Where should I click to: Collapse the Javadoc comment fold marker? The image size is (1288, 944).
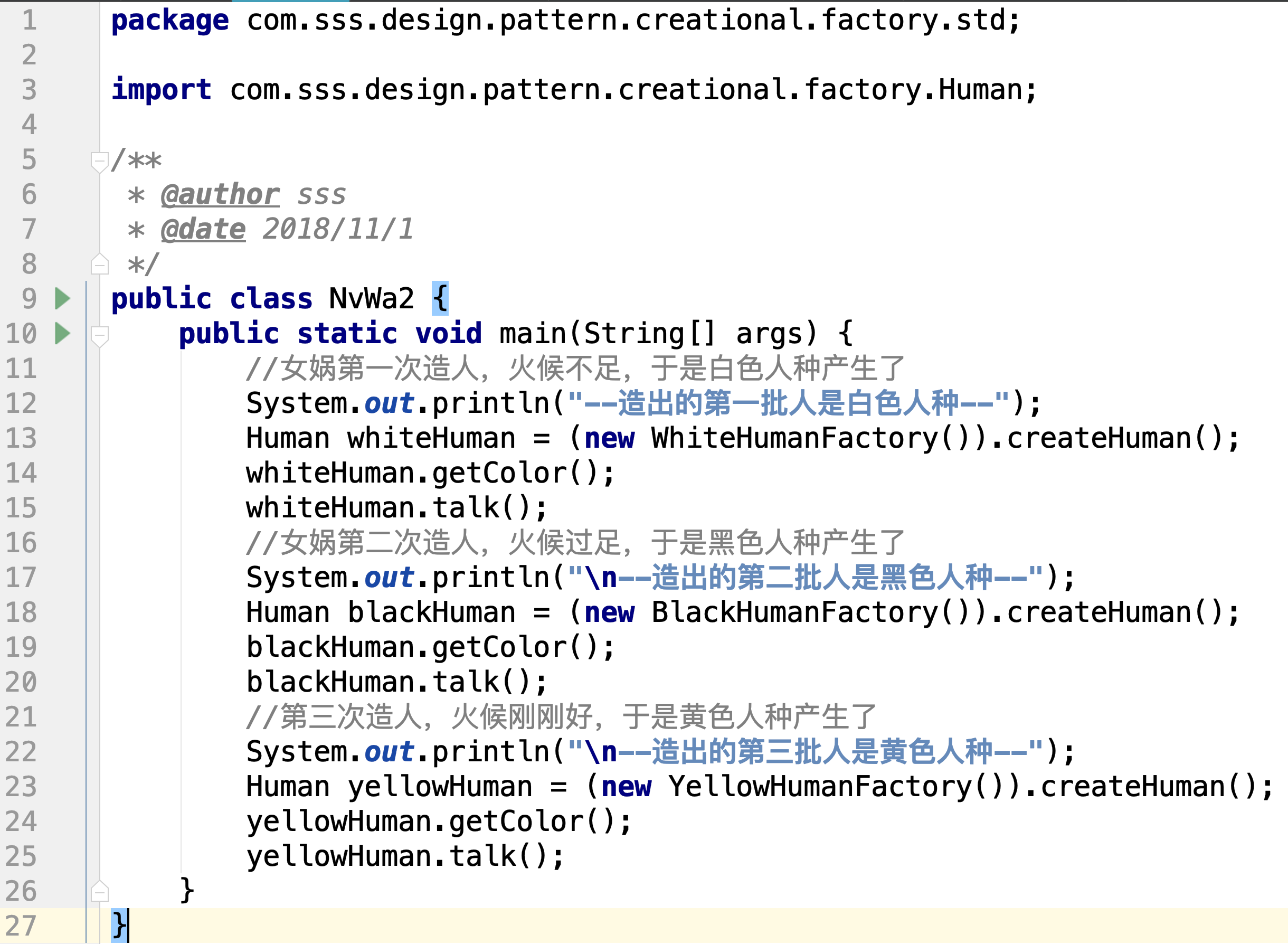[99, 161]
